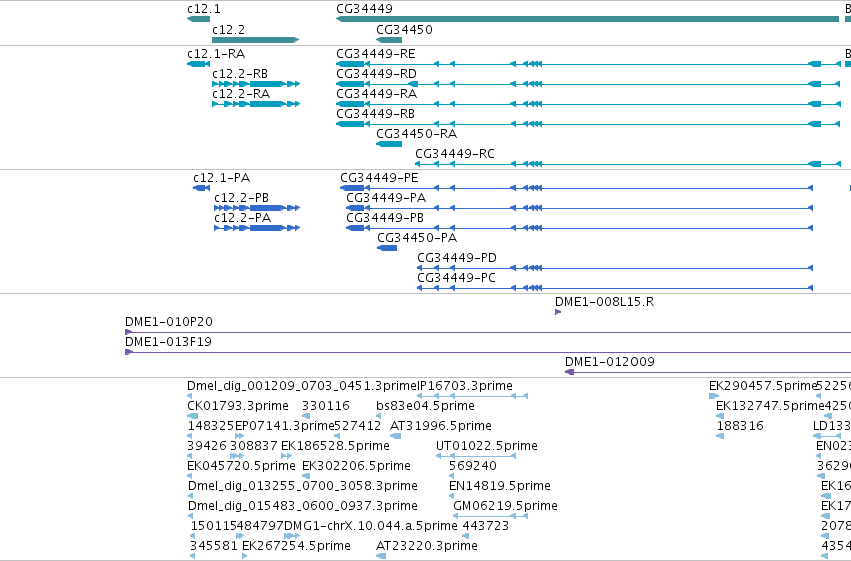The image size is (851, 561).
Task: Click EST IP16703.3prime
Action: pos(472,396)
